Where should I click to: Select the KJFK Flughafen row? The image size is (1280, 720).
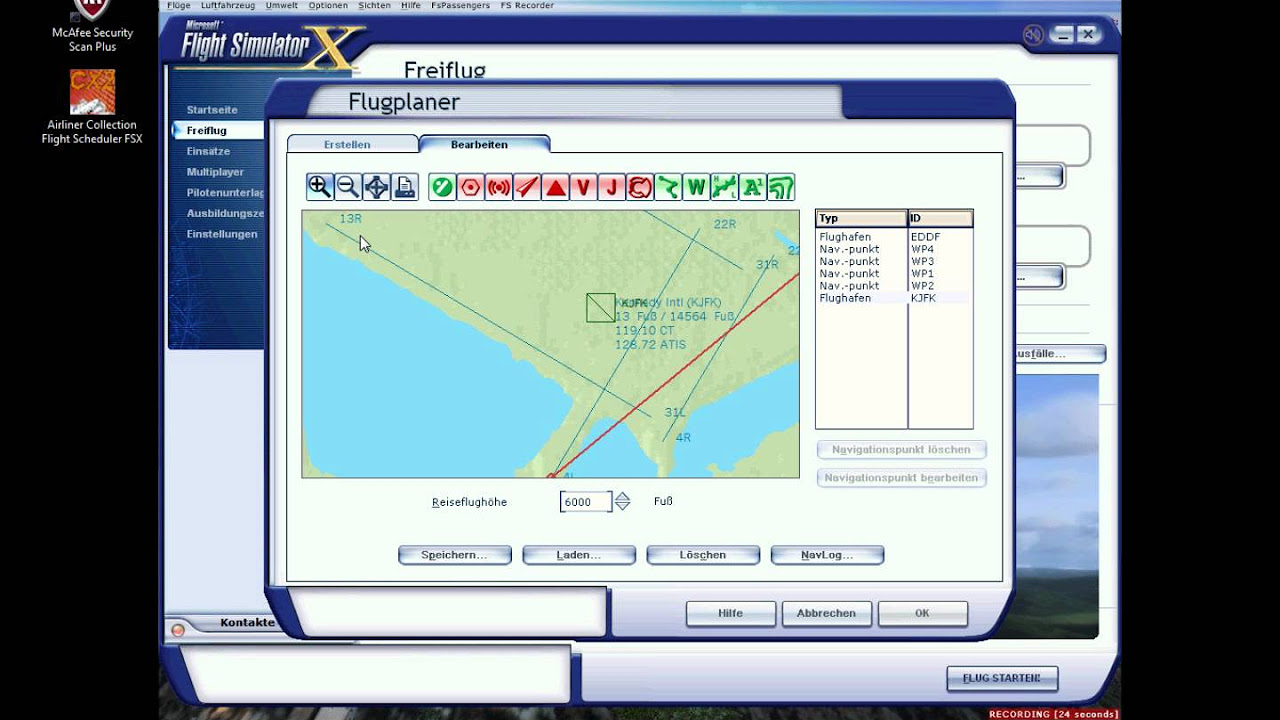point(894,298)
